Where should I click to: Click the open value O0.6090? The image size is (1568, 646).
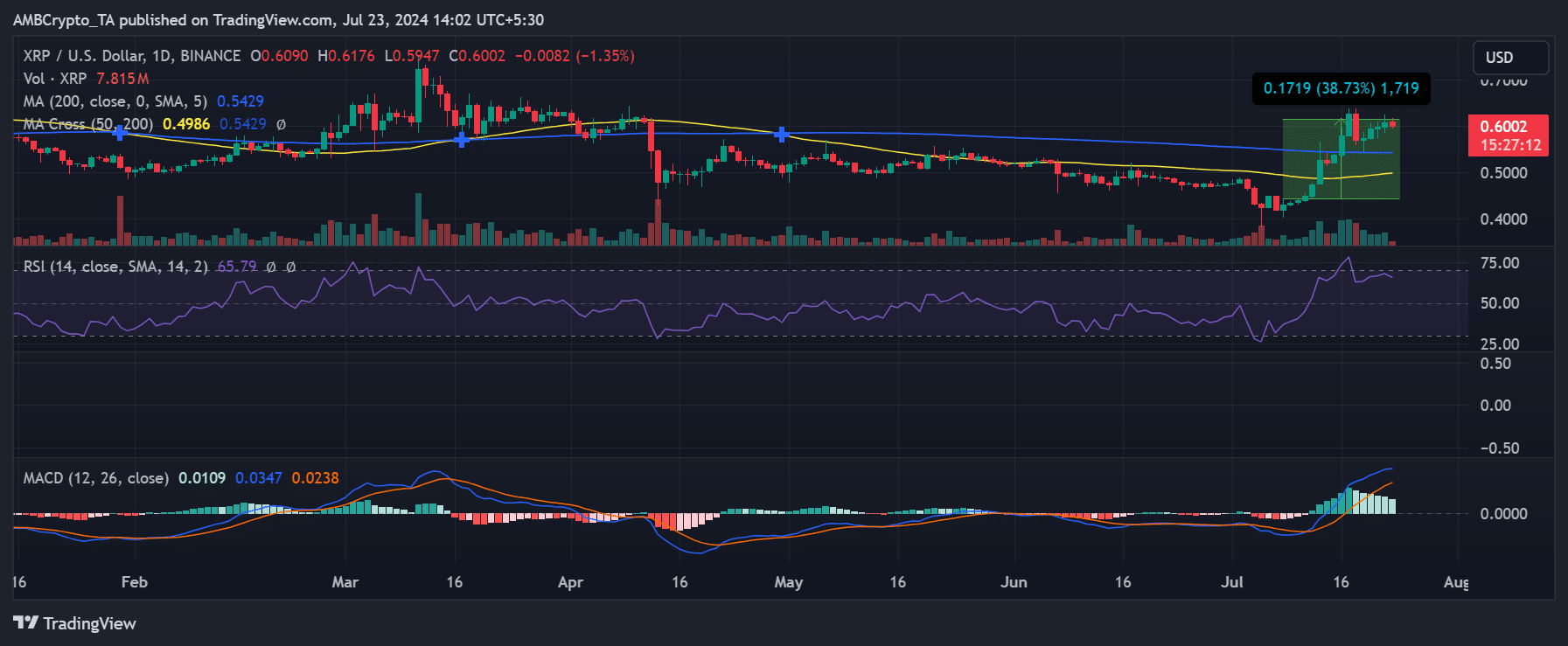click(x=280, y=56)
